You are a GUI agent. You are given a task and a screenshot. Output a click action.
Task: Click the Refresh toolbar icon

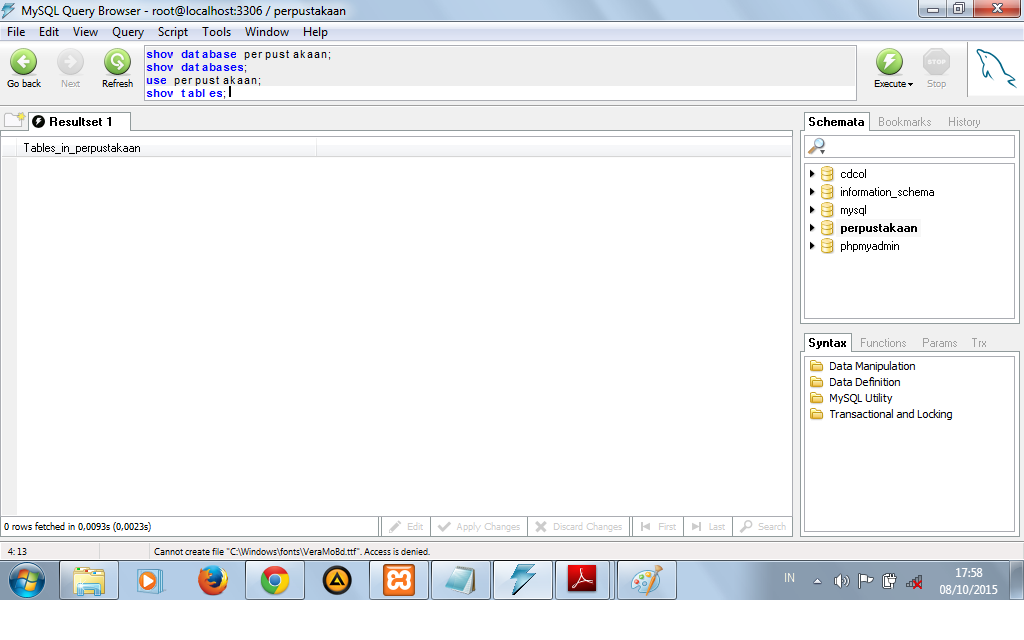(x=118, y=63)
